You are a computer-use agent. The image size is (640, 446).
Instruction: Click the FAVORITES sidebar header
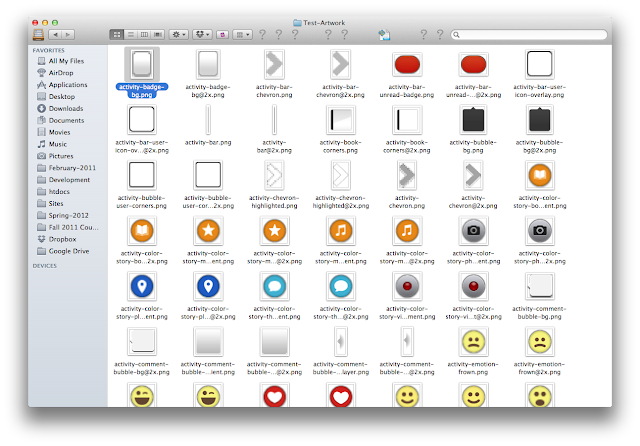(49, 50)
